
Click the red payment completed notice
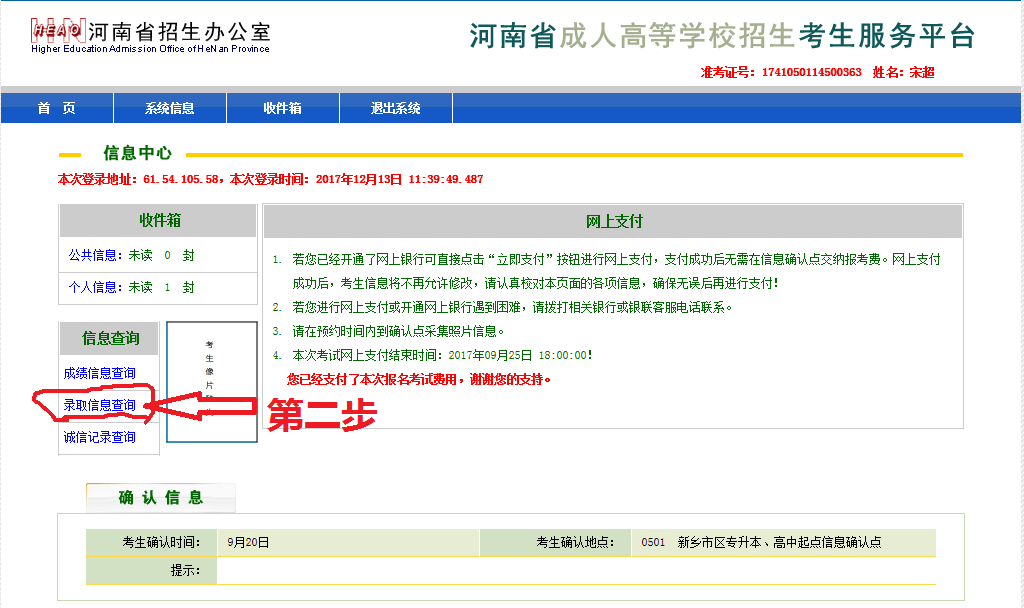tap(419, 380)
